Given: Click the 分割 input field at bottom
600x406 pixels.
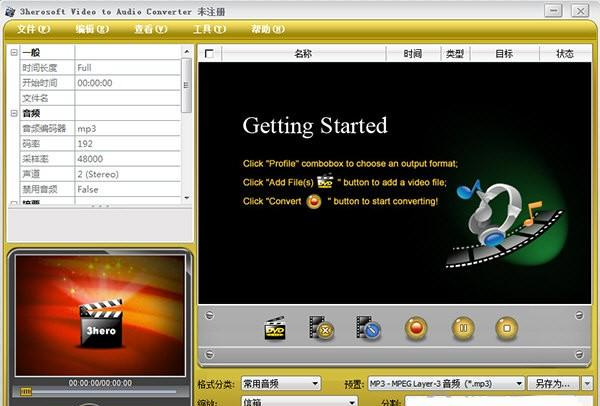Looking at the screenshot, I should pyautogui.click(x=499, y=402).
